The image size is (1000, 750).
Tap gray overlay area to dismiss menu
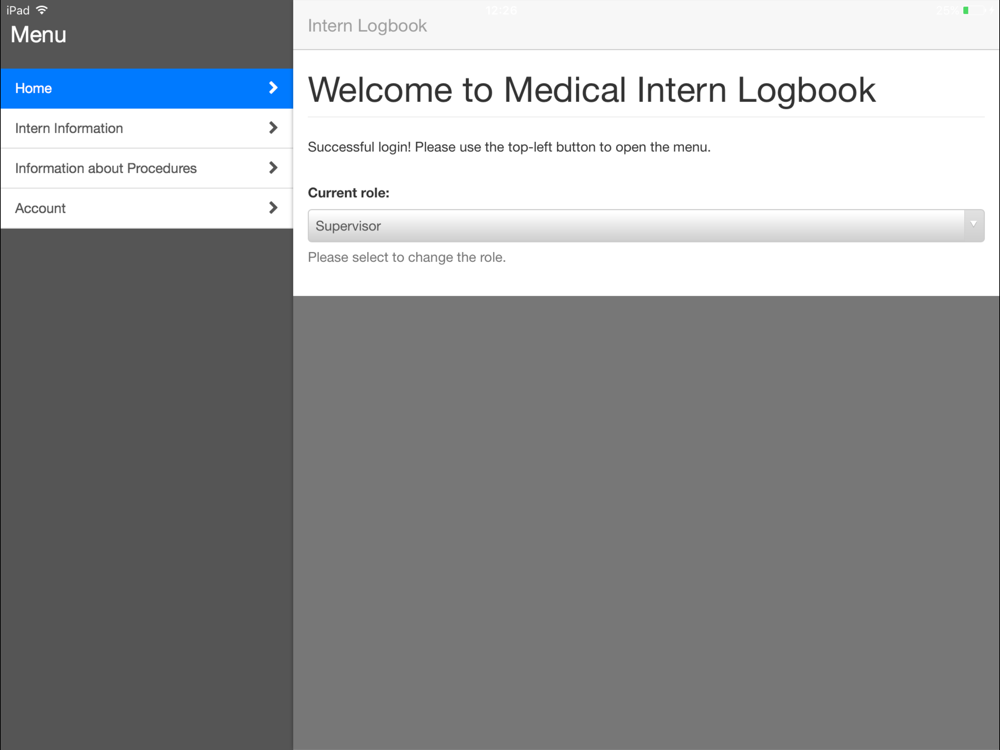(x=646, y=522)
